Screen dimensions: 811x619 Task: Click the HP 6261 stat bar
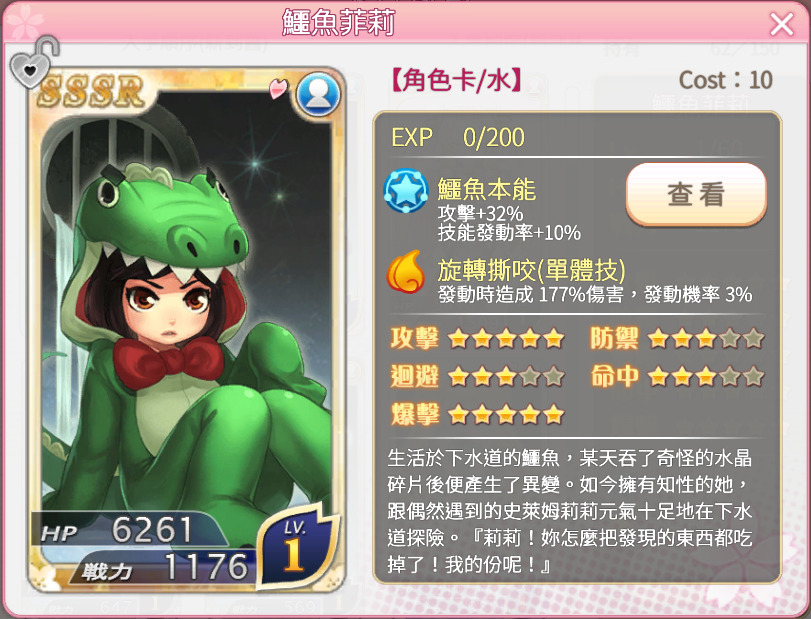click(x=129, y=530)
